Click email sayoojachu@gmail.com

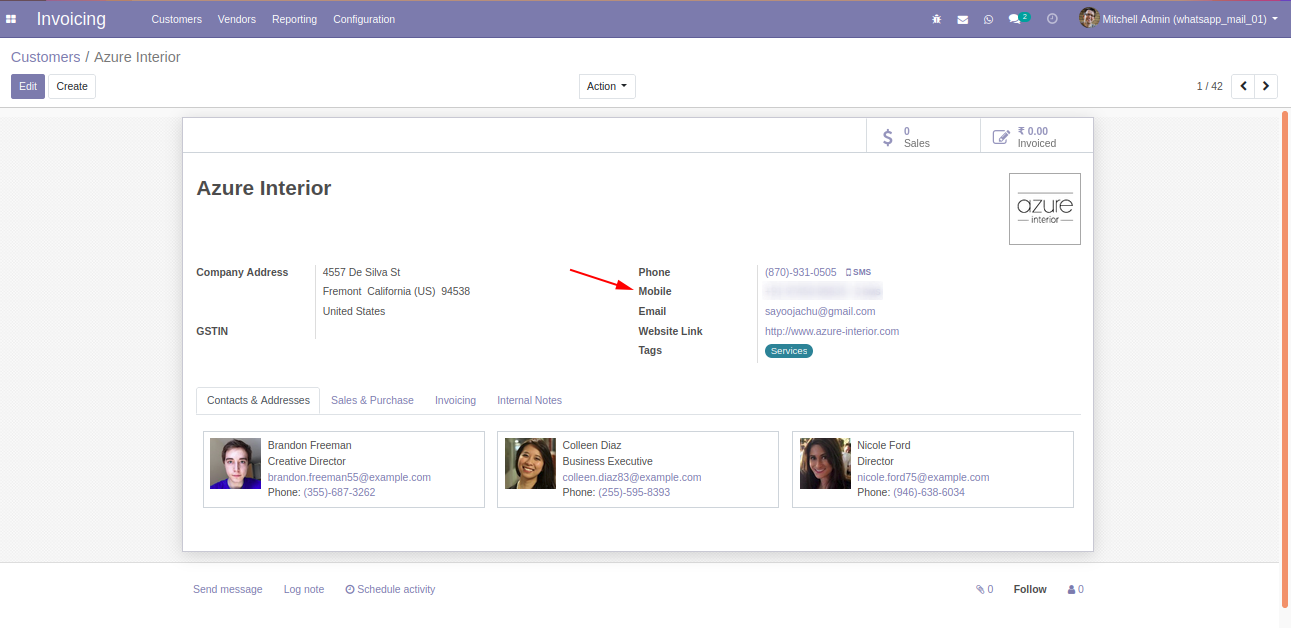pos(820,311)
